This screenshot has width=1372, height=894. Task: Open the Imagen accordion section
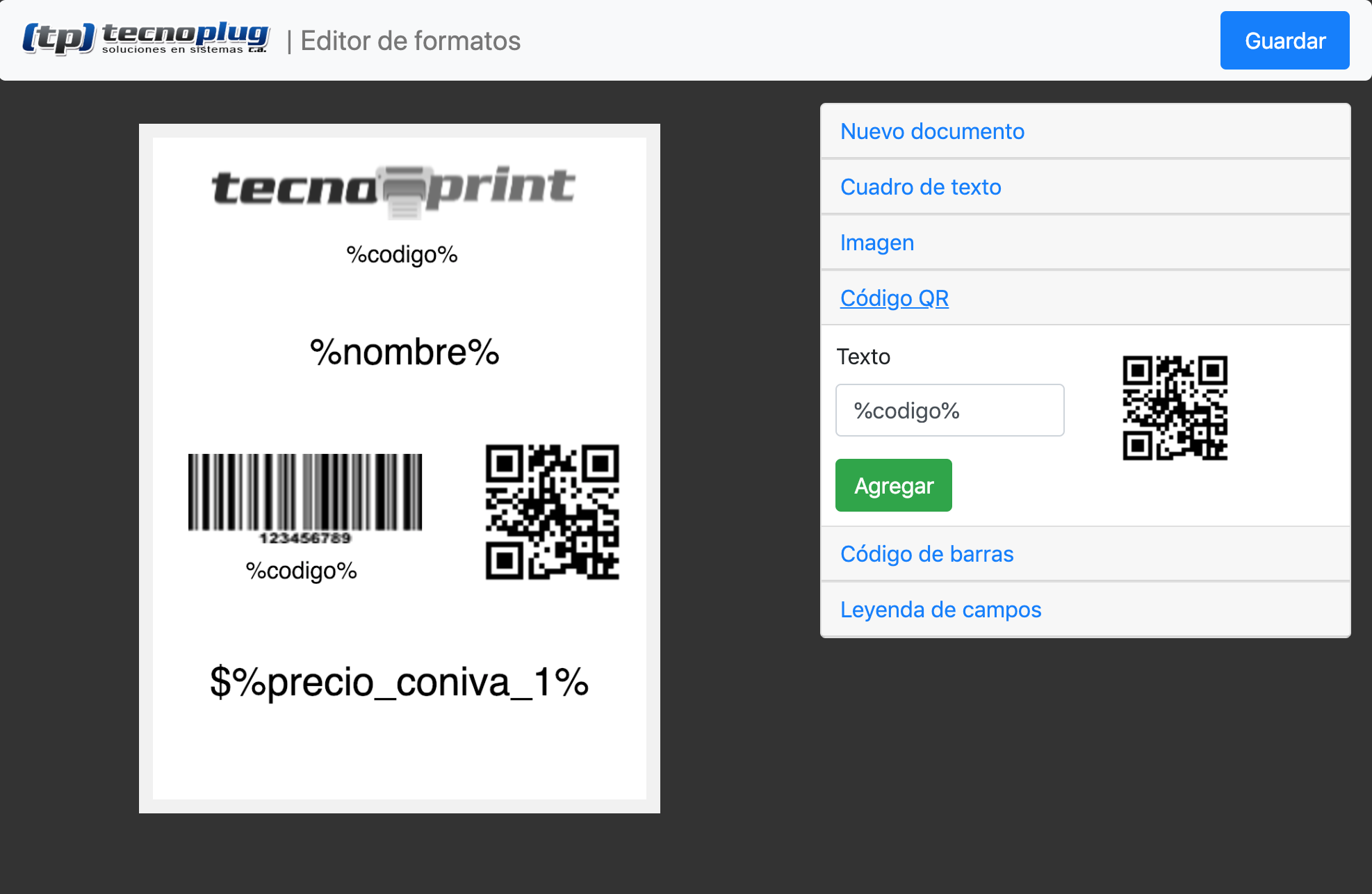pyautogui.click(x=876, y=243)
